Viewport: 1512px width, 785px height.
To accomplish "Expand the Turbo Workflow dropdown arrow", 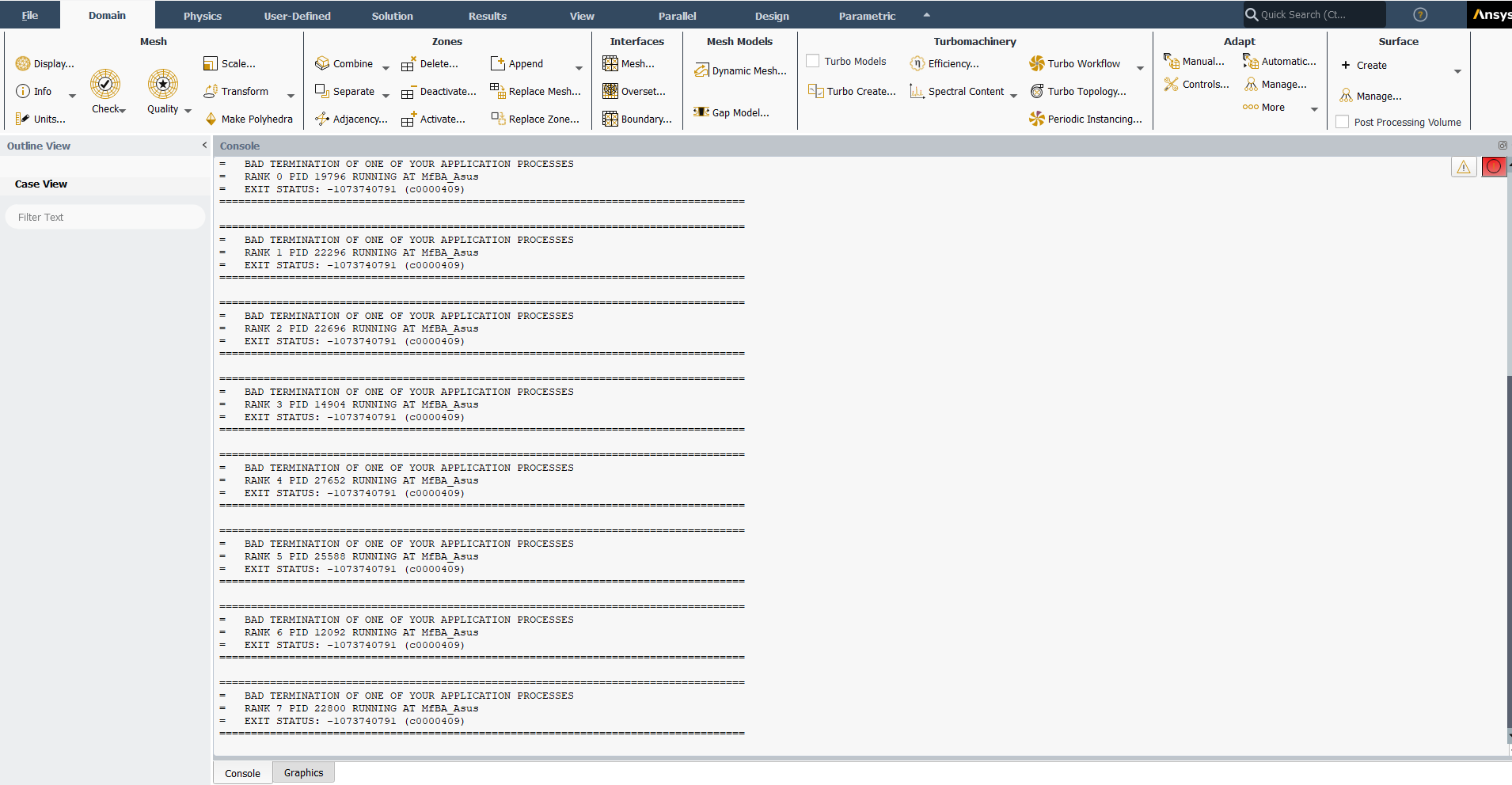I will (1140, 68).
